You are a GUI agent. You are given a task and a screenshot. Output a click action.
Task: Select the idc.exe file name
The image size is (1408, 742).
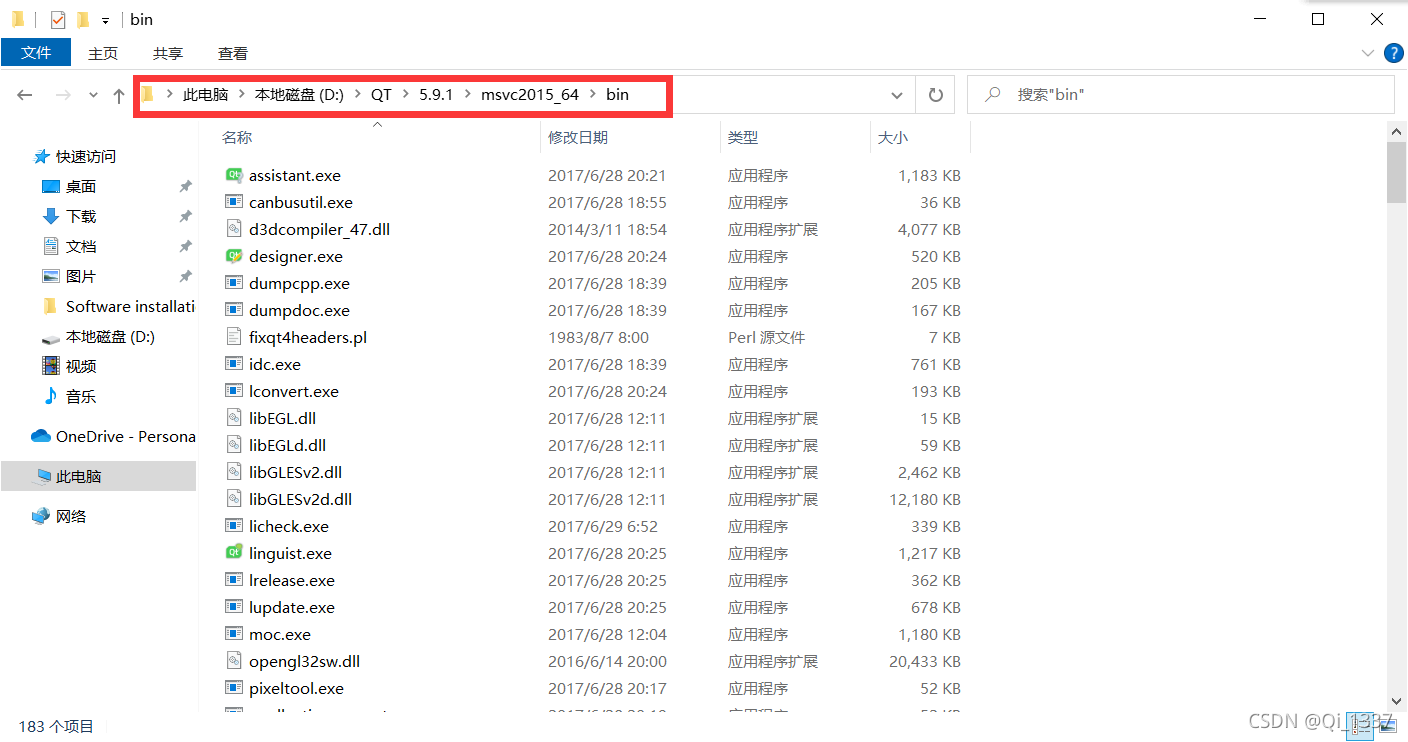pos(275,364)
